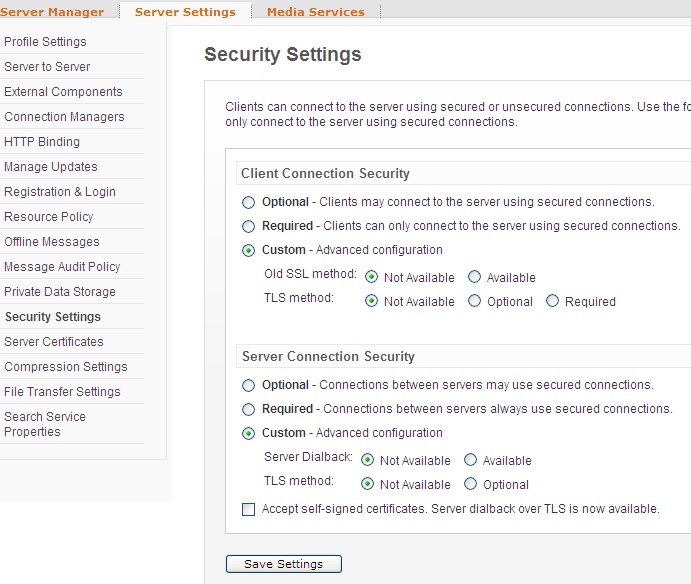
Task: Open Search Service Properties page
Action: click(x=45, y=424)
